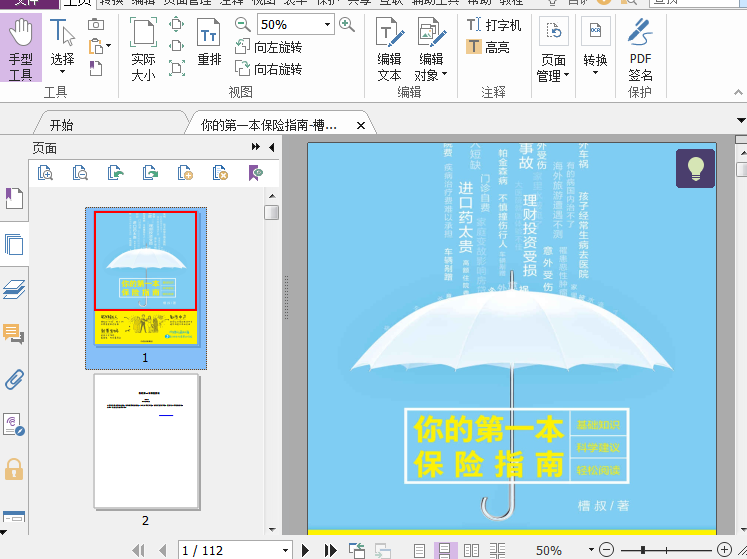Open the page number dropdown arrow
Image resolution: width=747 pixels, height=559 pixels.
point(285,550)
